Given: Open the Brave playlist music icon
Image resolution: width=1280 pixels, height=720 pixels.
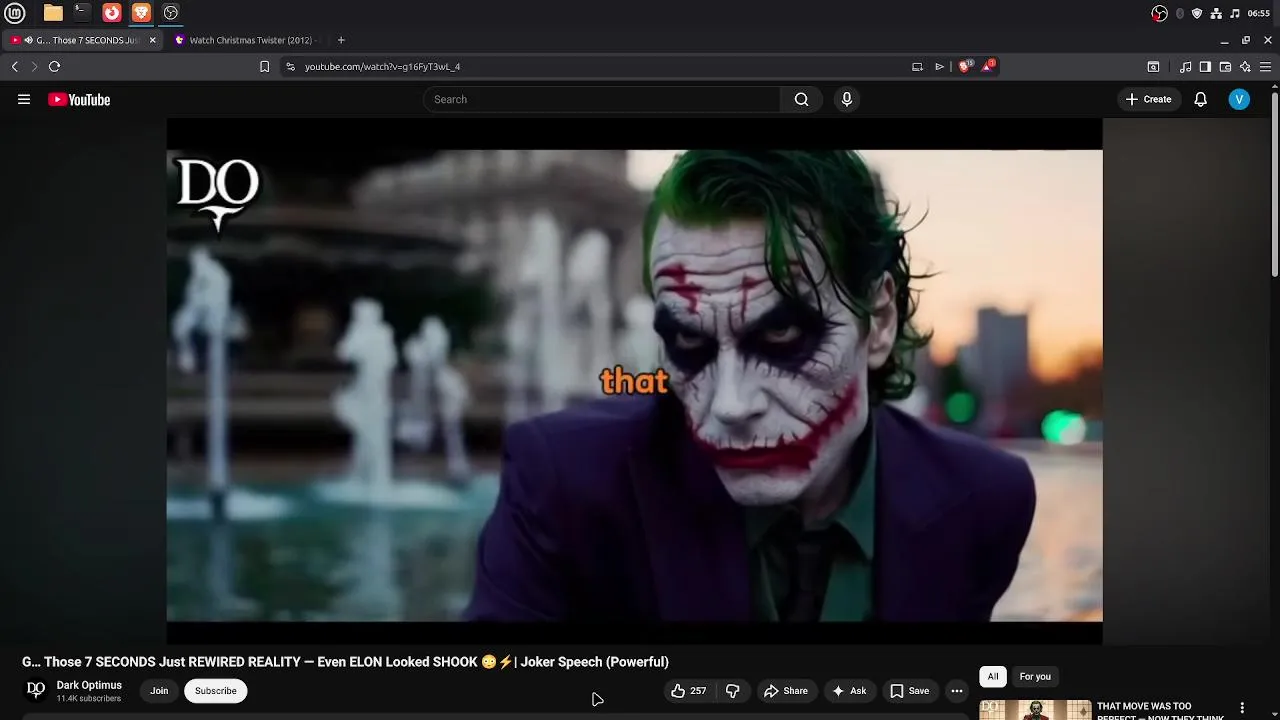Looking at the screenshot, I should (1186, 67).
